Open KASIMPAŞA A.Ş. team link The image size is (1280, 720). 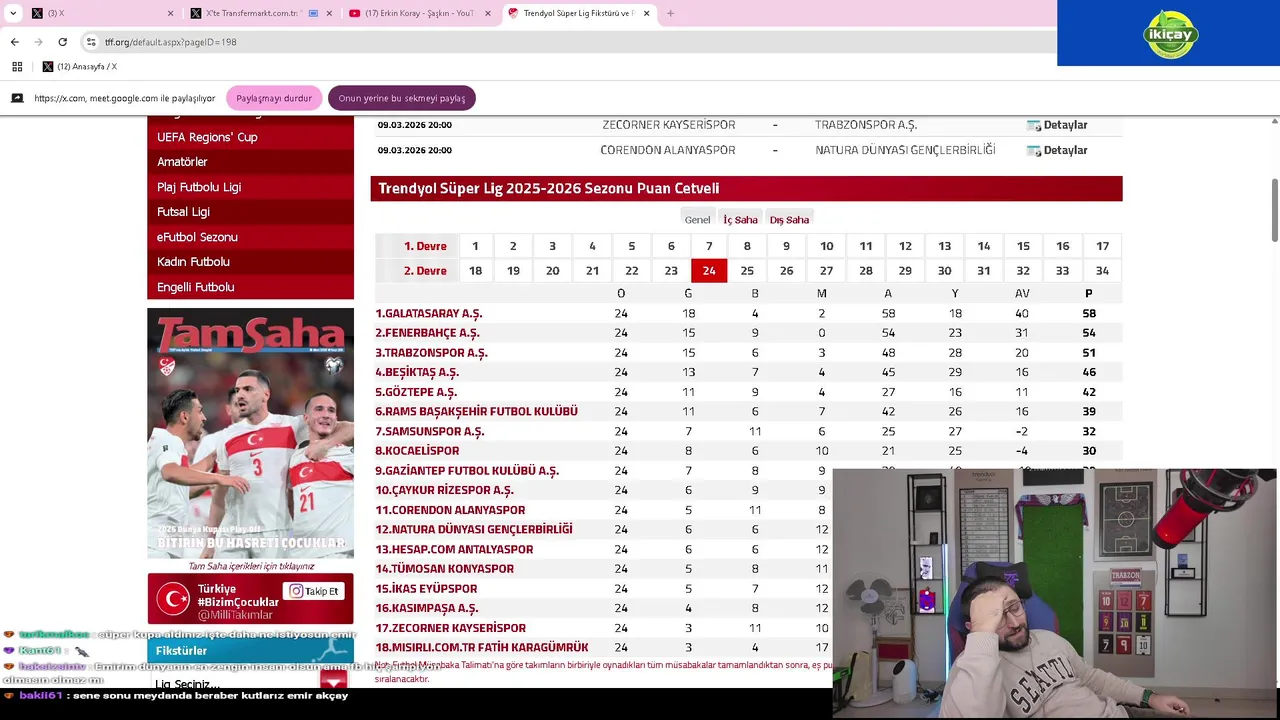(427, 608)
